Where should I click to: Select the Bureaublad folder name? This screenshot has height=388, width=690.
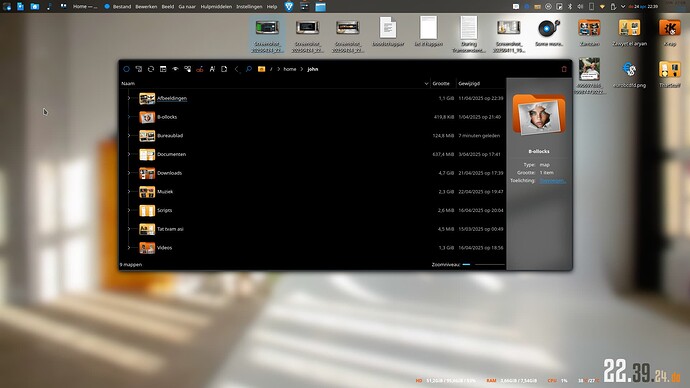[170, 136]
